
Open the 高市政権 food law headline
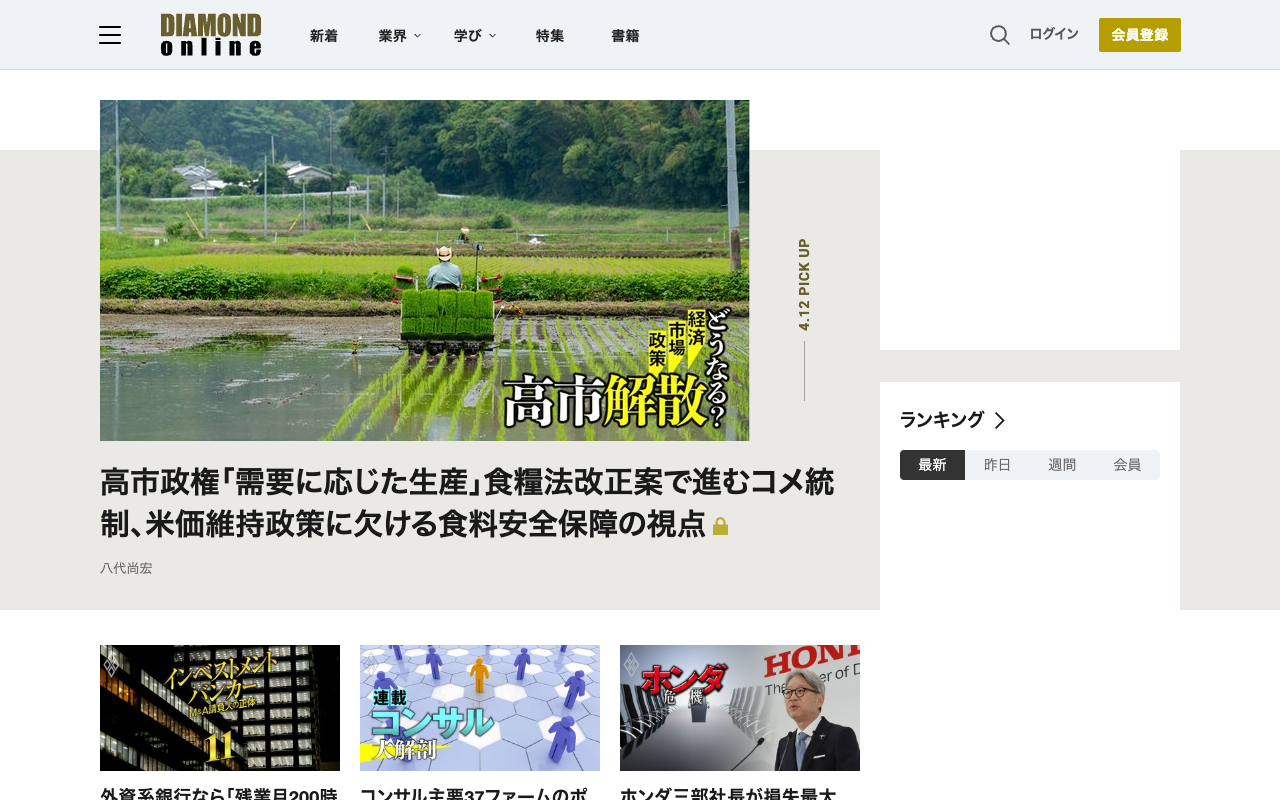[x=467, y=503]
